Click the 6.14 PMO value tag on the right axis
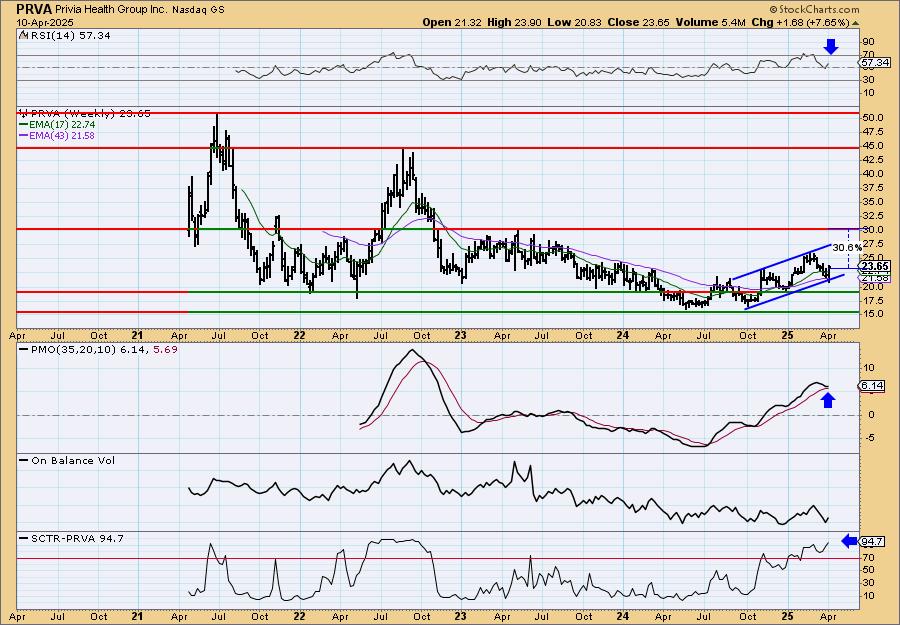 pos(872,386)
